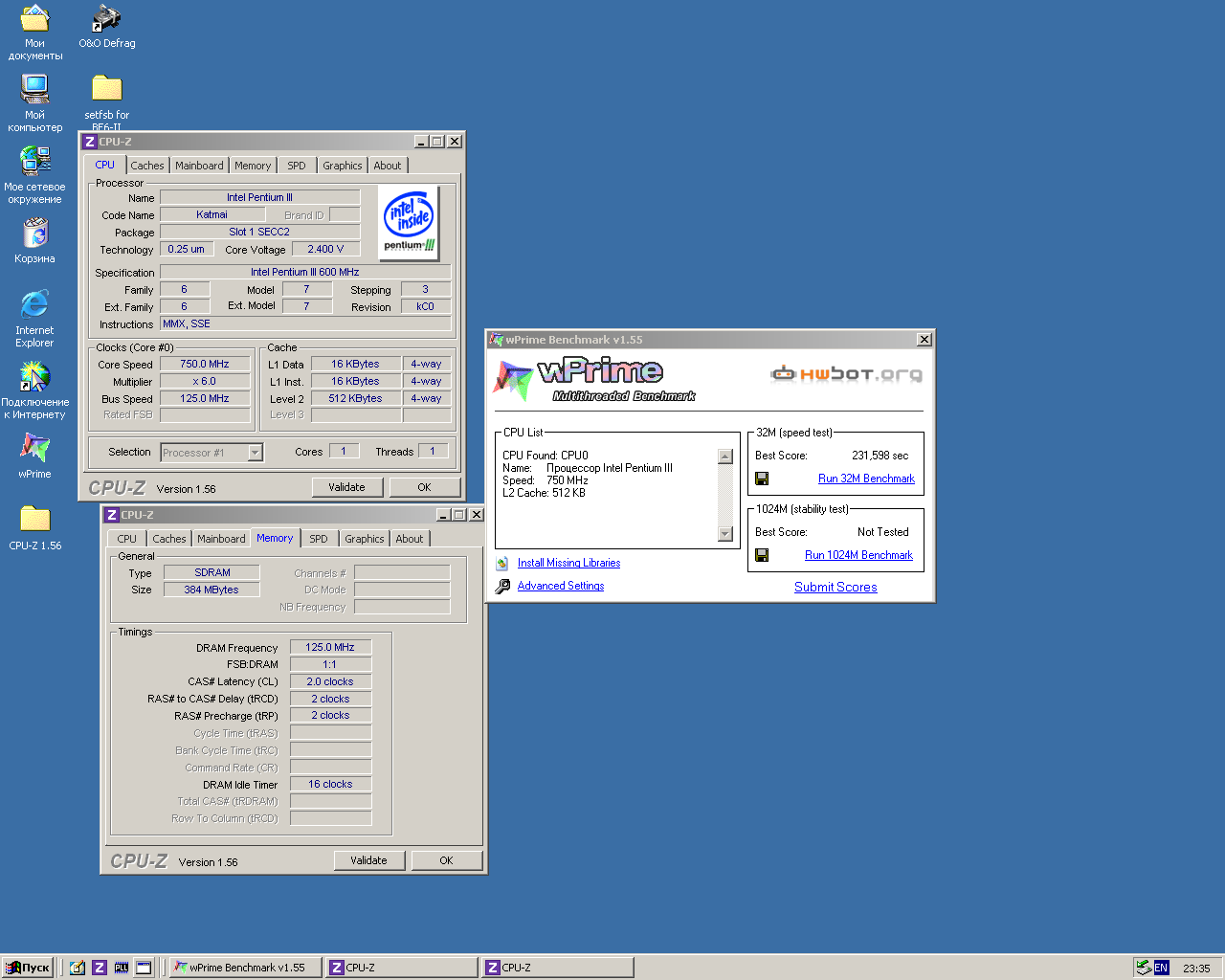Run the 1024M Benchmark
The width and height of the screenshot is (1225, 980).
(x=858, y=555)
